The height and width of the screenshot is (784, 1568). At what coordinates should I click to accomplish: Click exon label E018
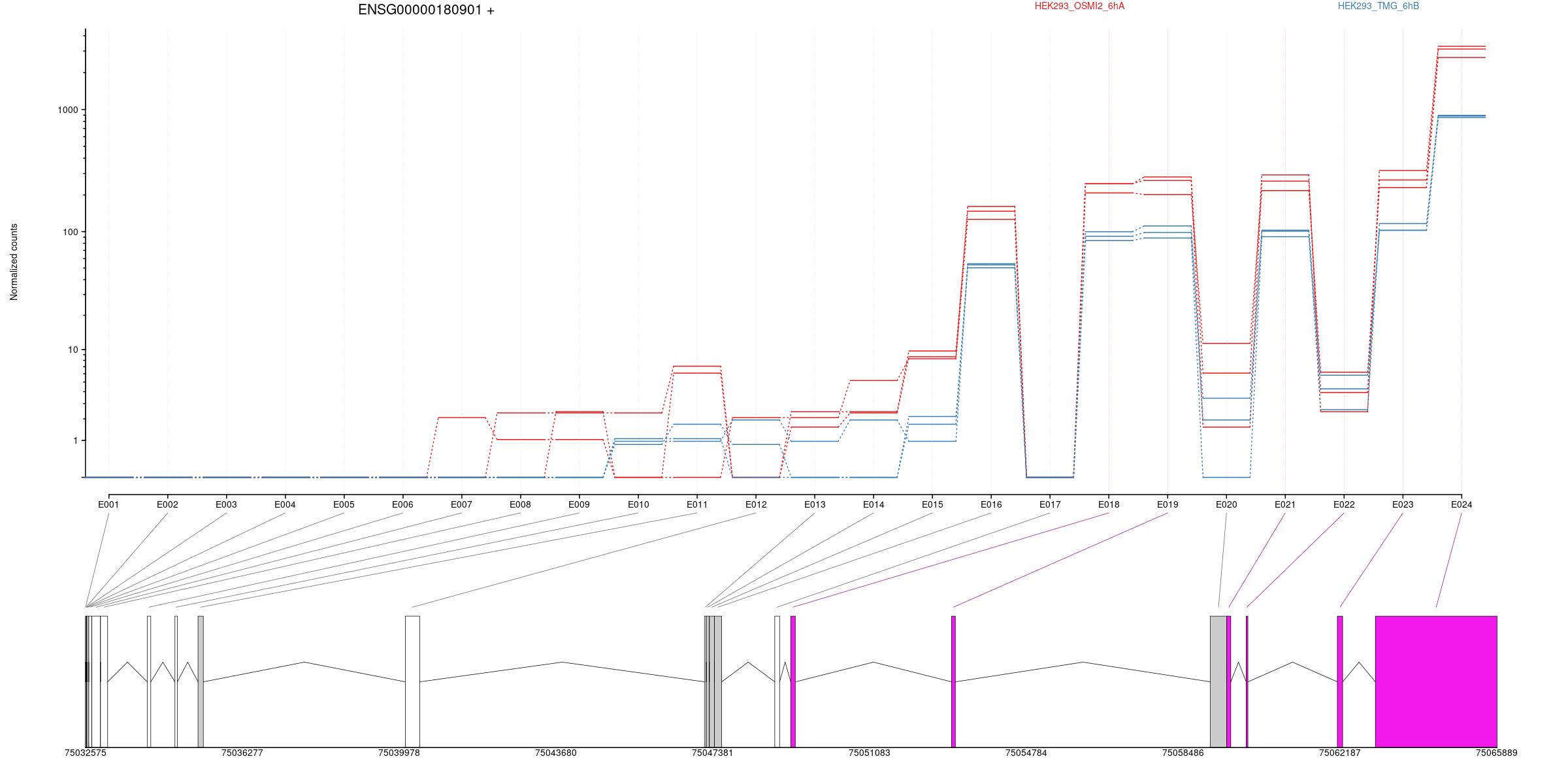pyautogui.click(x=1109, y=504)
